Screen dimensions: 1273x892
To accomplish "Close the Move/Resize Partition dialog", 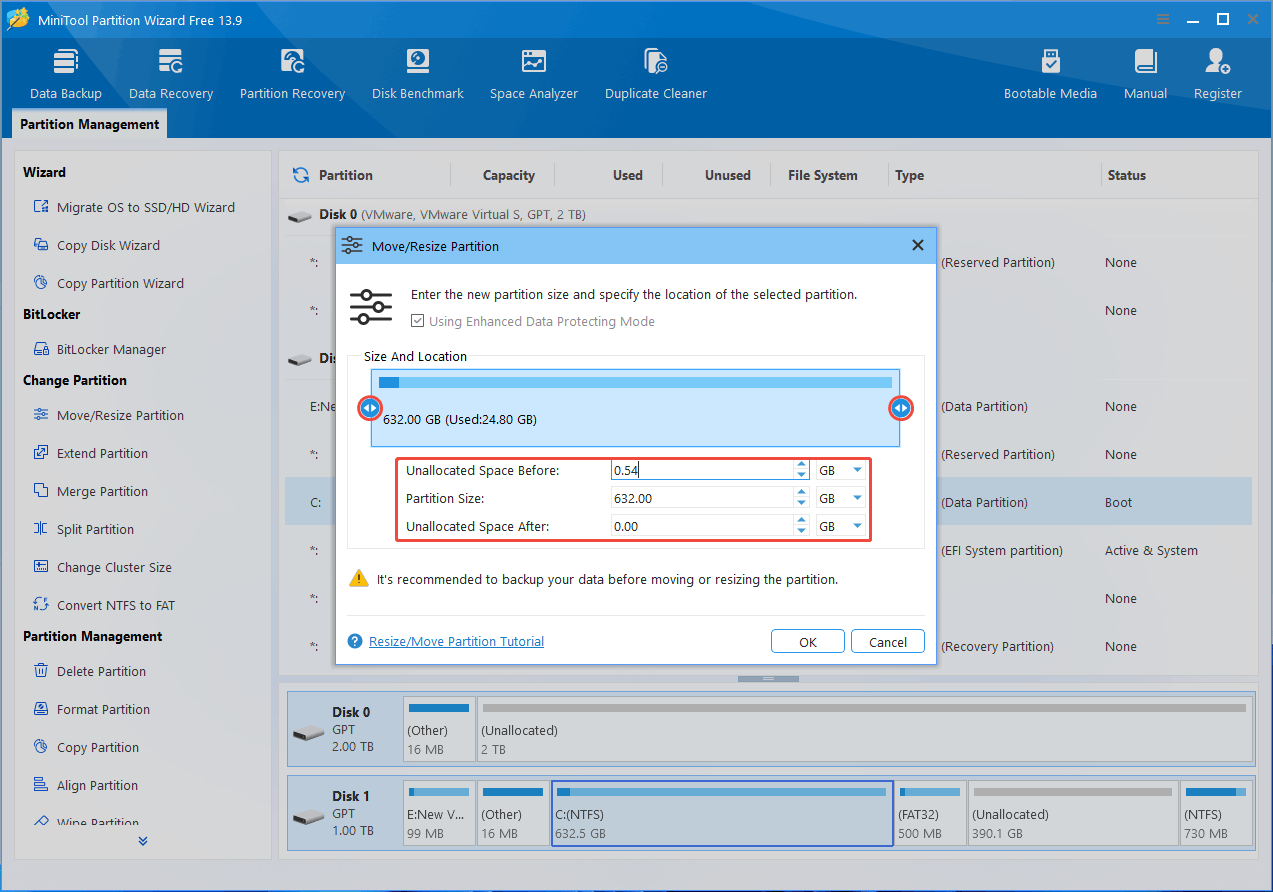I will click(x=918, y=245).
